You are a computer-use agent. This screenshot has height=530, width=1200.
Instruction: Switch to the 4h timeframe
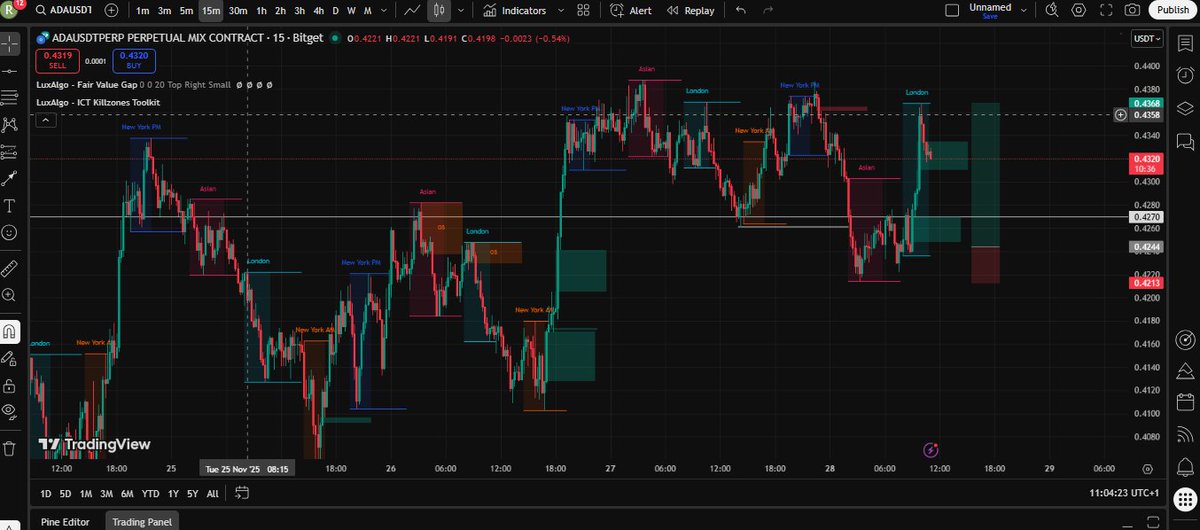[x=318, y=10]
